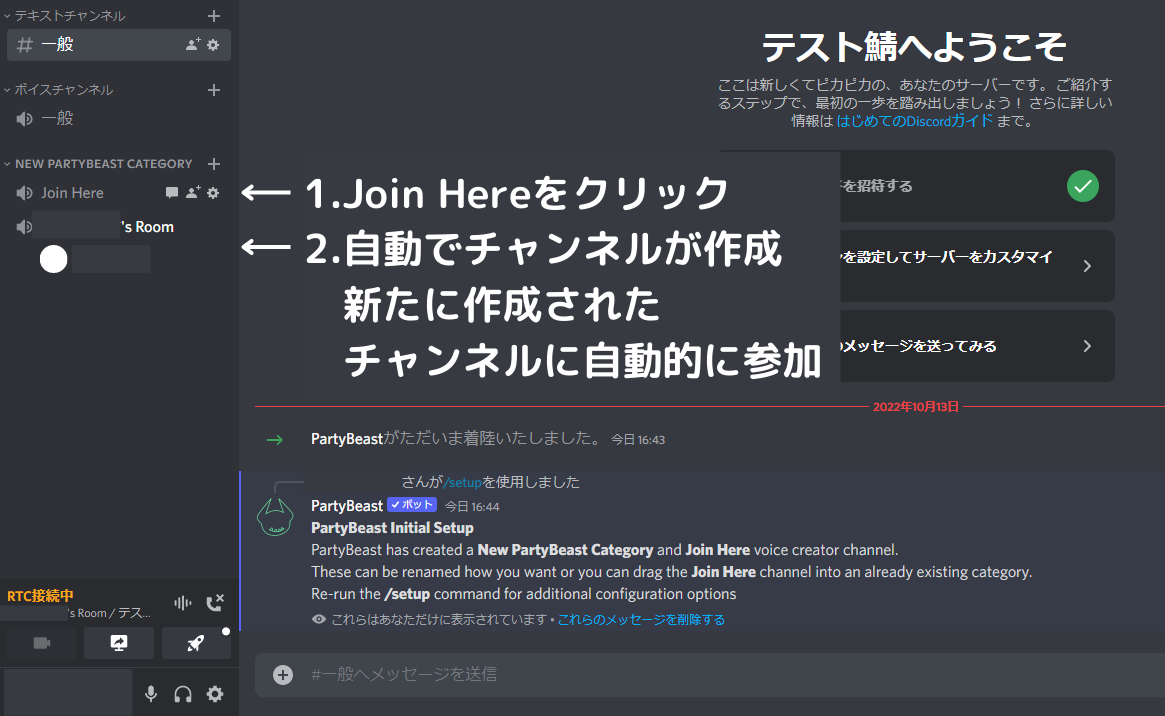Create a new voice channel with the plus
Viewport: 1165px width, 716px height.
pos(215,89)
